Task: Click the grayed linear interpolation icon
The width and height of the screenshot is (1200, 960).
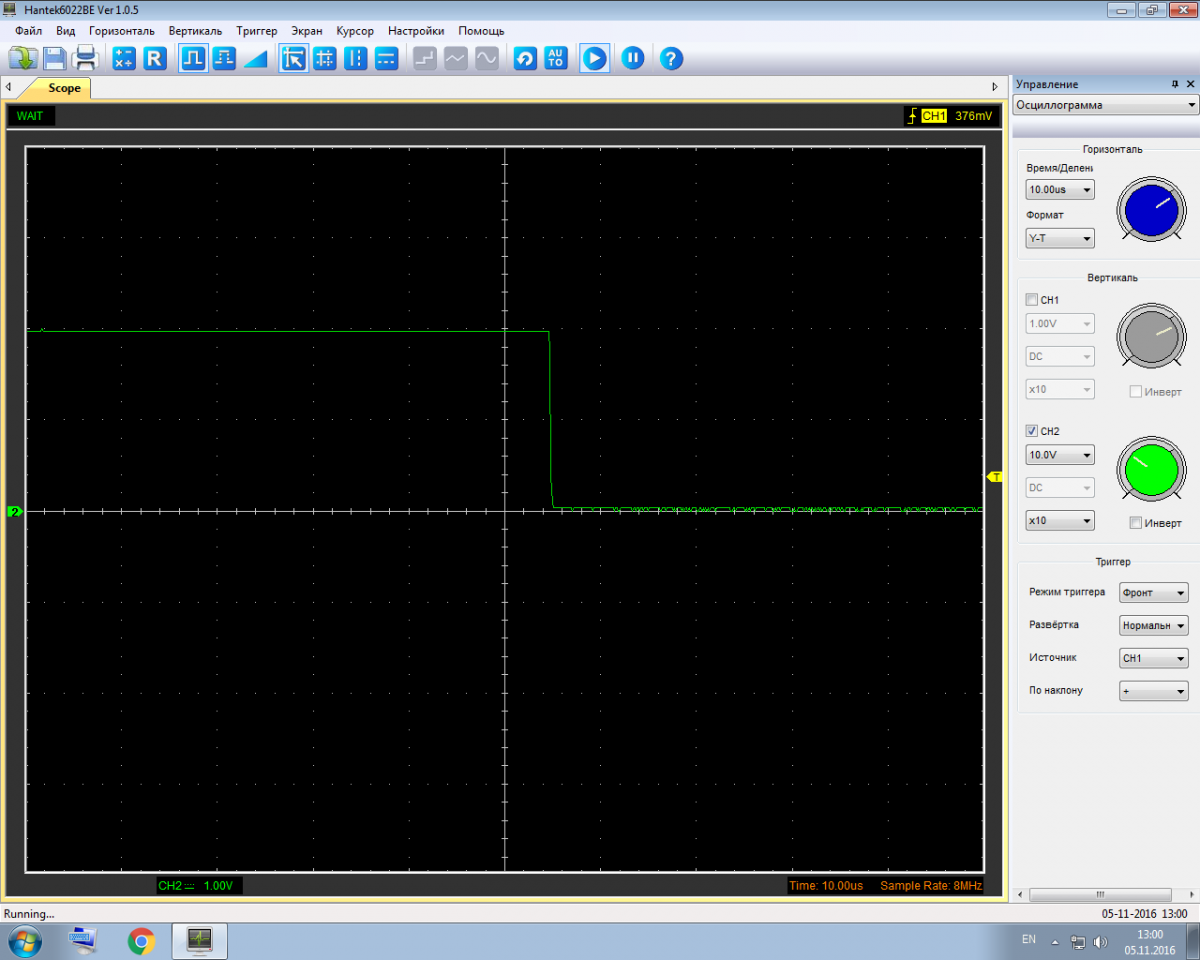Action: (456, 58)
